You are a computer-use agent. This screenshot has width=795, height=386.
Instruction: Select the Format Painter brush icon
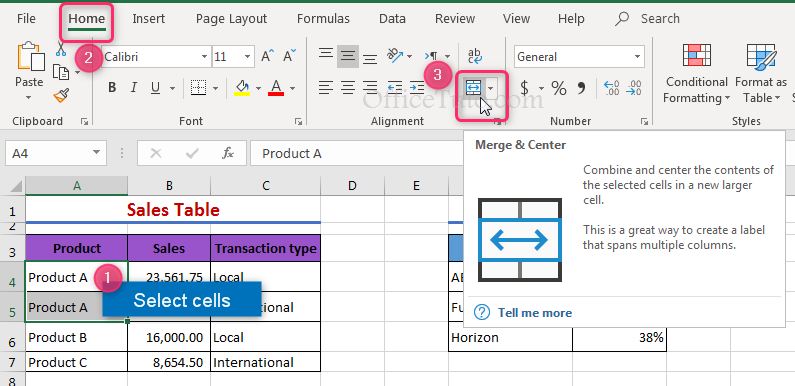[61, 95]
